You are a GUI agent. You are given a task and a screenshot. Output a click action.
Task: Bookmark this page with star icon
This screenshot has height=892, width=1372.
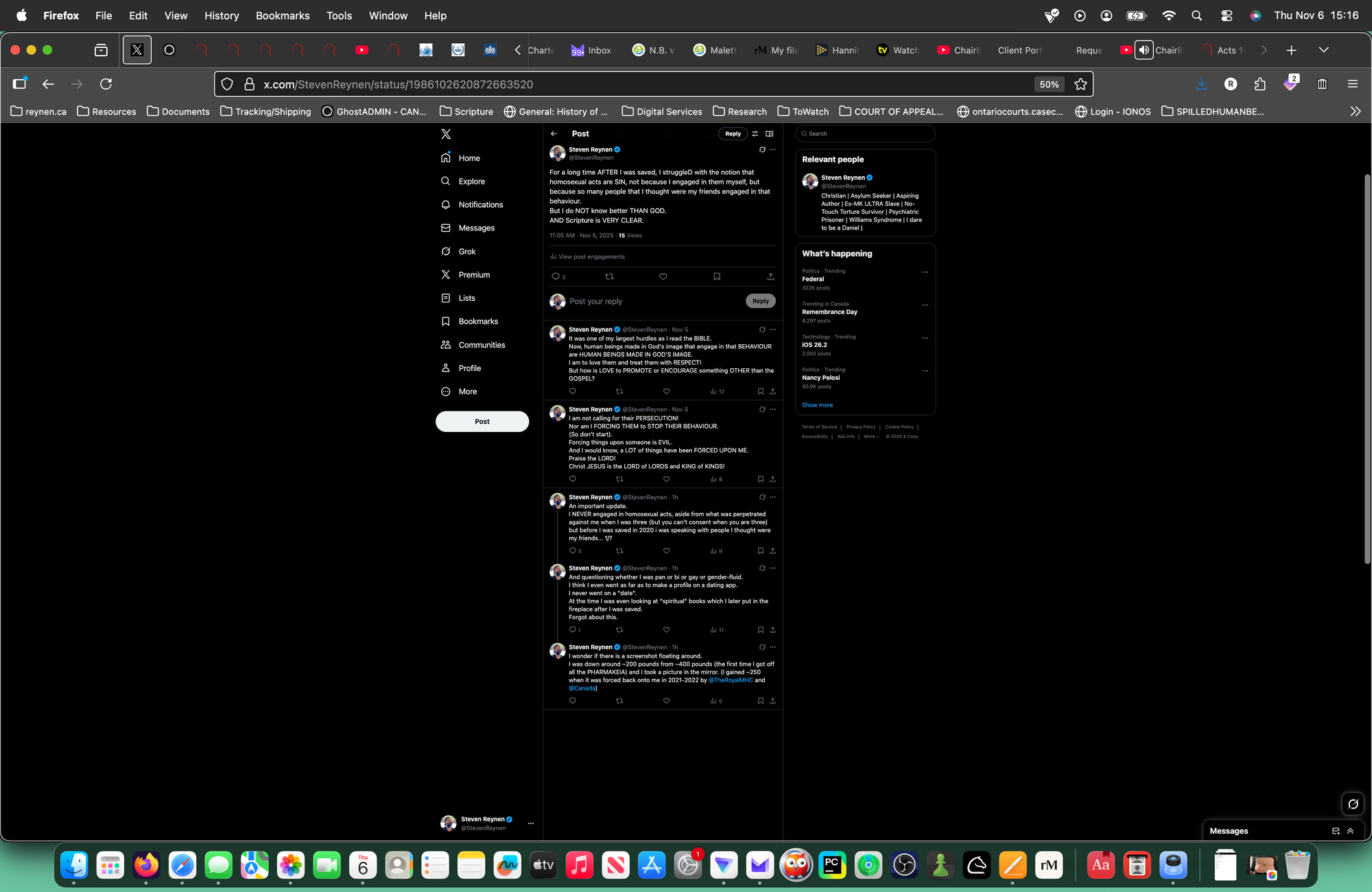click(x=1081, y=84)
